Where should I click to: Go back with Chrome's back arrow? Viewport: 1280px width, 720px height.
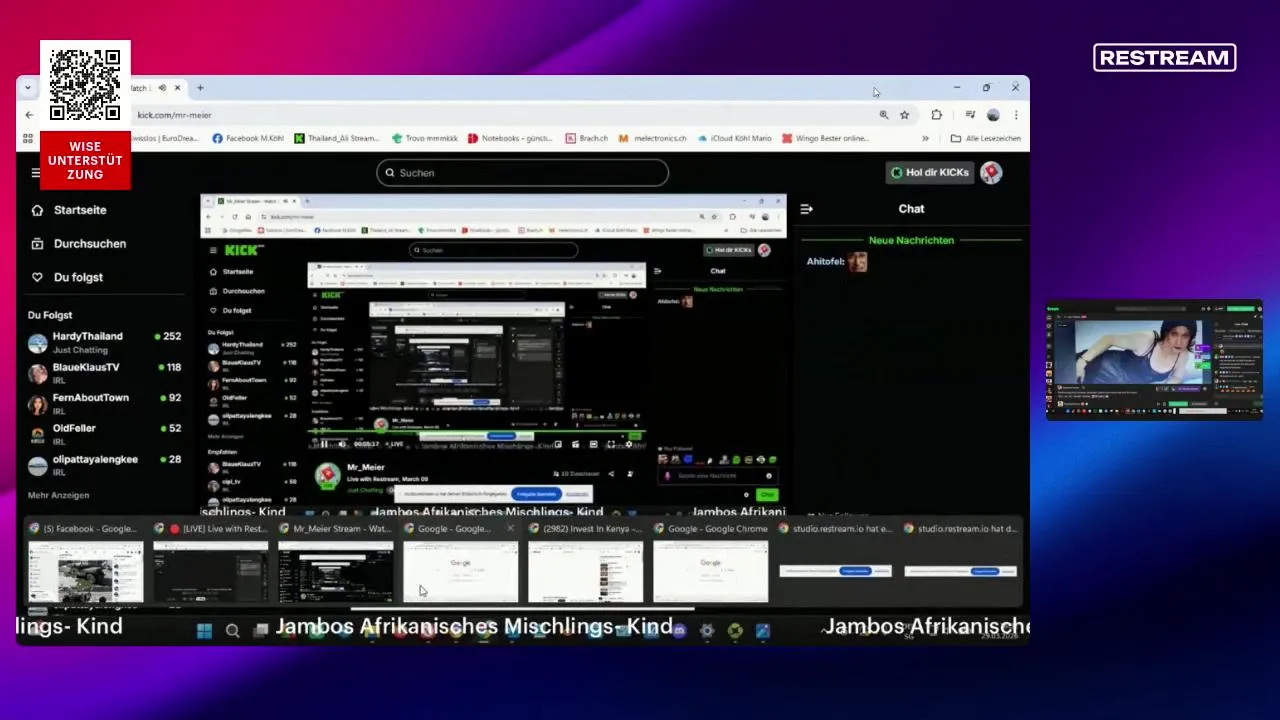[x=29, y=115]
